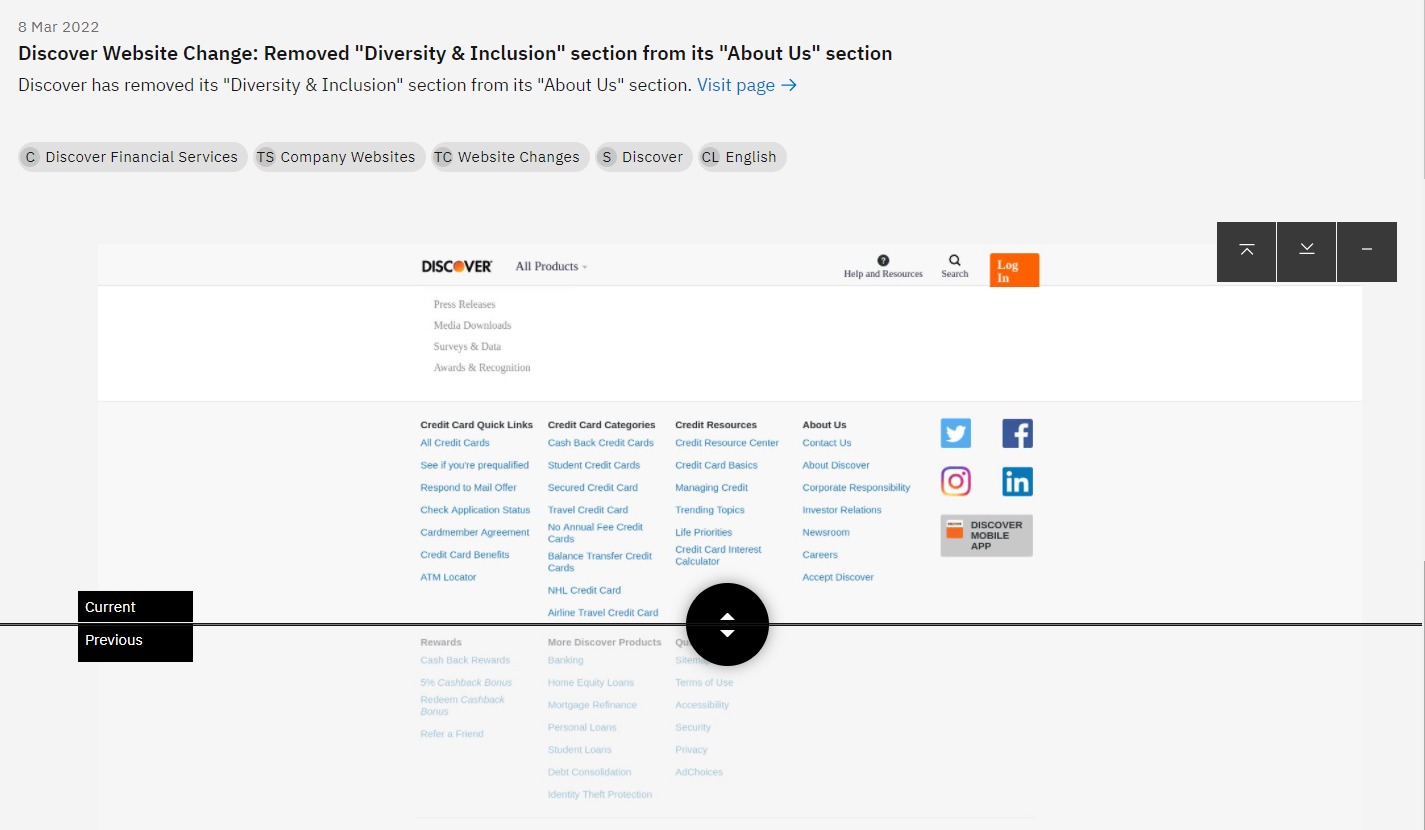Select the Discover Financial Services tag

(x=133, y=157)
